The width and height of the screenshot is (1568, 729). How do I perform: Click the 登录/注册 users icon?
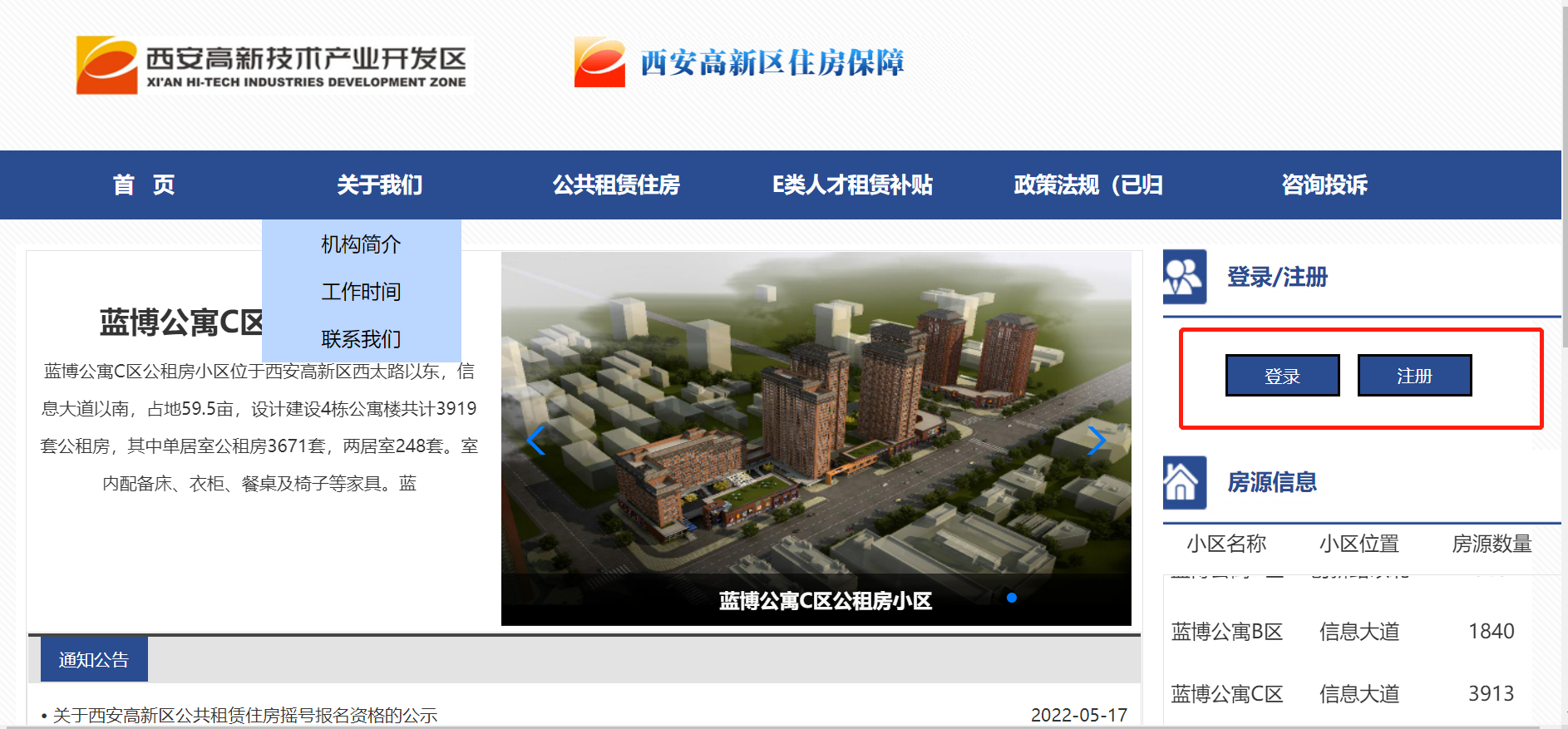[1184, 277]
